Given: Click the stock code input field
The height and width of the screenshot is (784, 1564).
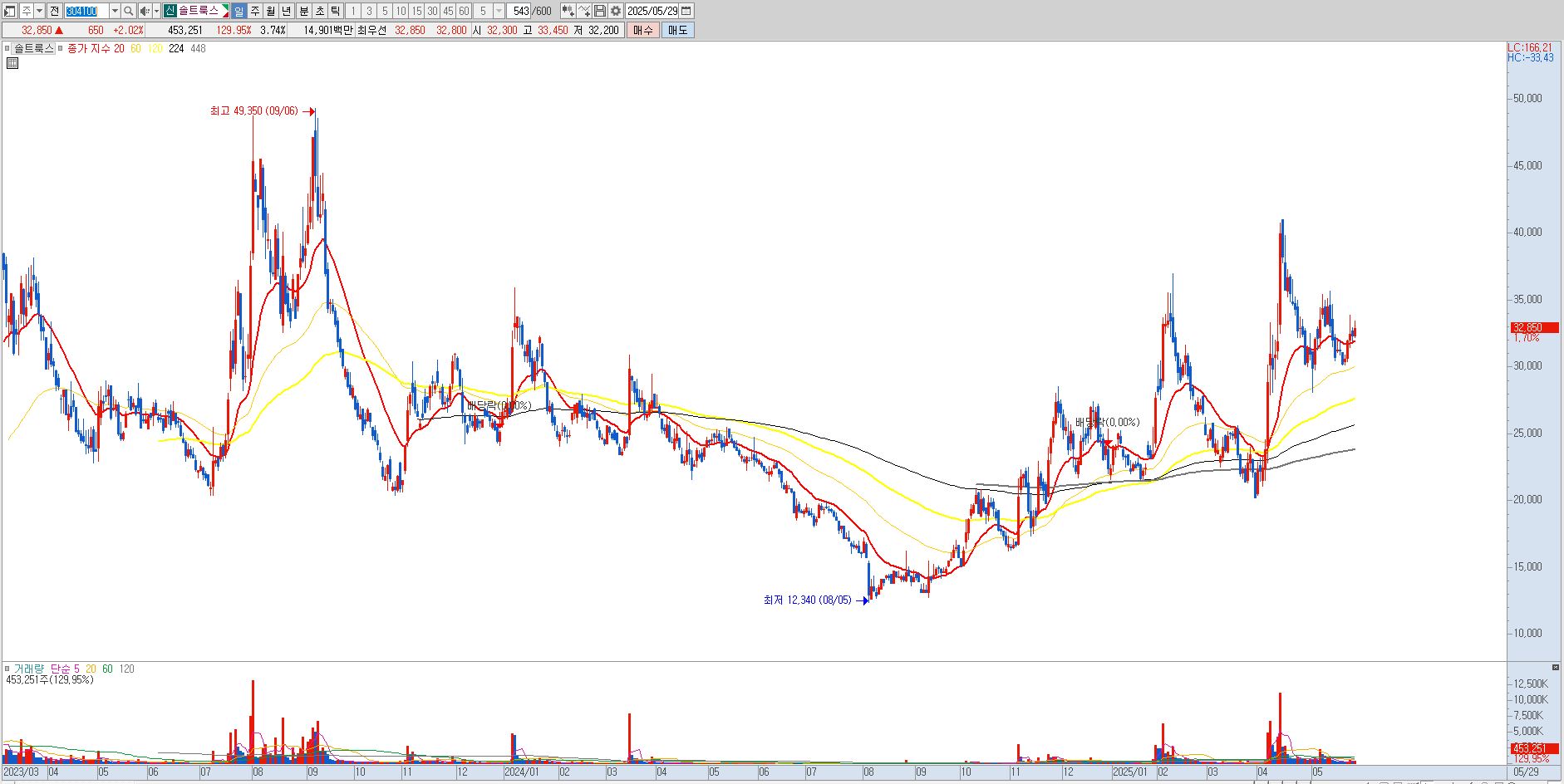Looking at the screenshot, I should coord(86,11).
